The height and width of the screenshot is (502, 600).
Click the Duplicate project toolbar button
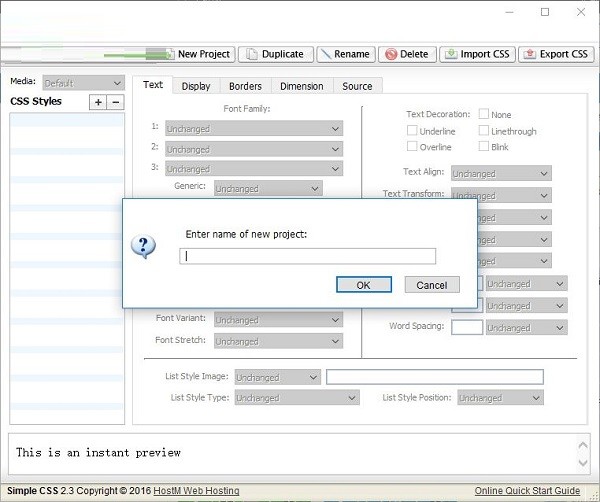275,54
